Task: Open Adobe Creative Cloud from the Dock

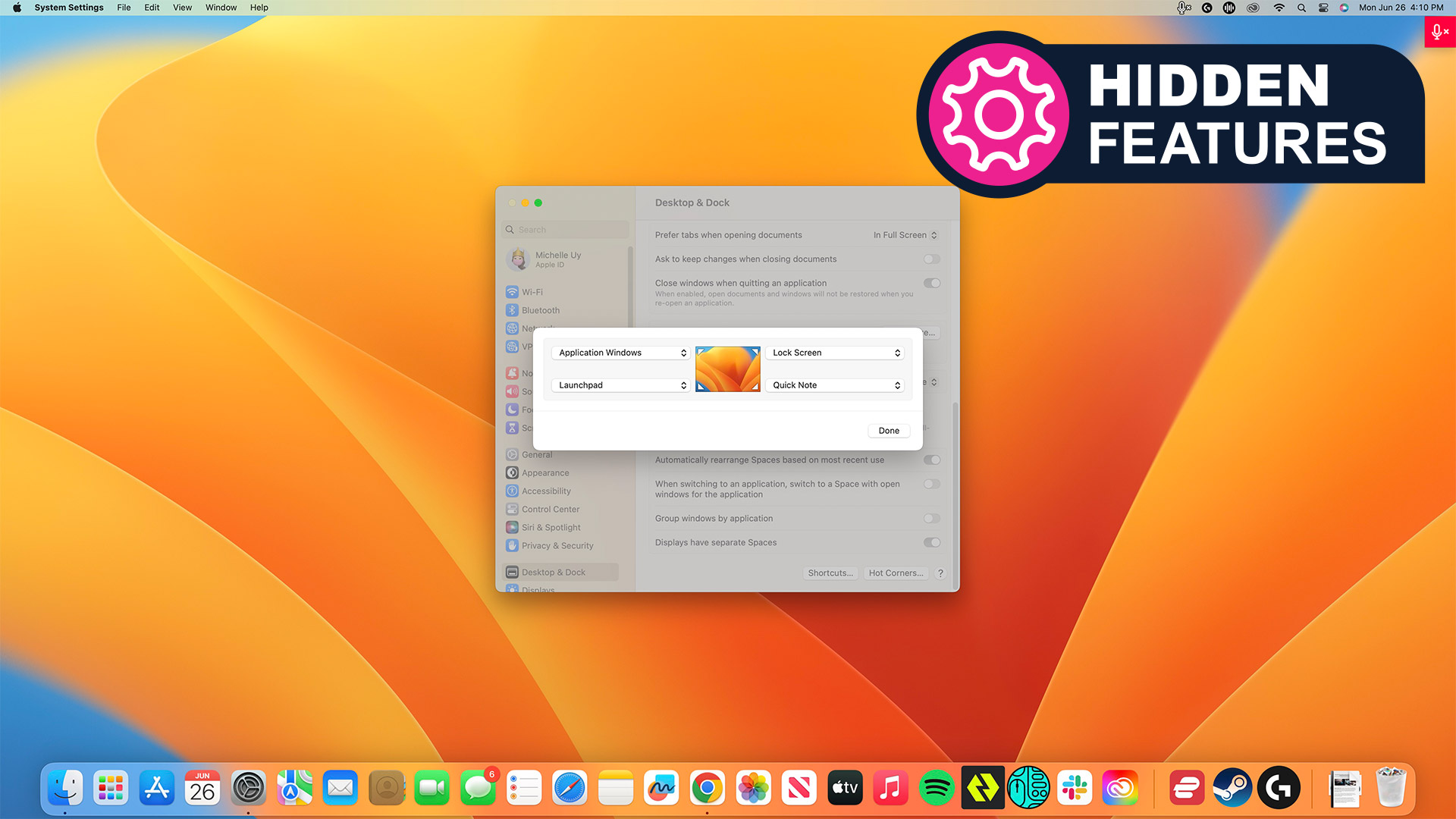Action: pyautogui.click(x=1121, y=788)
